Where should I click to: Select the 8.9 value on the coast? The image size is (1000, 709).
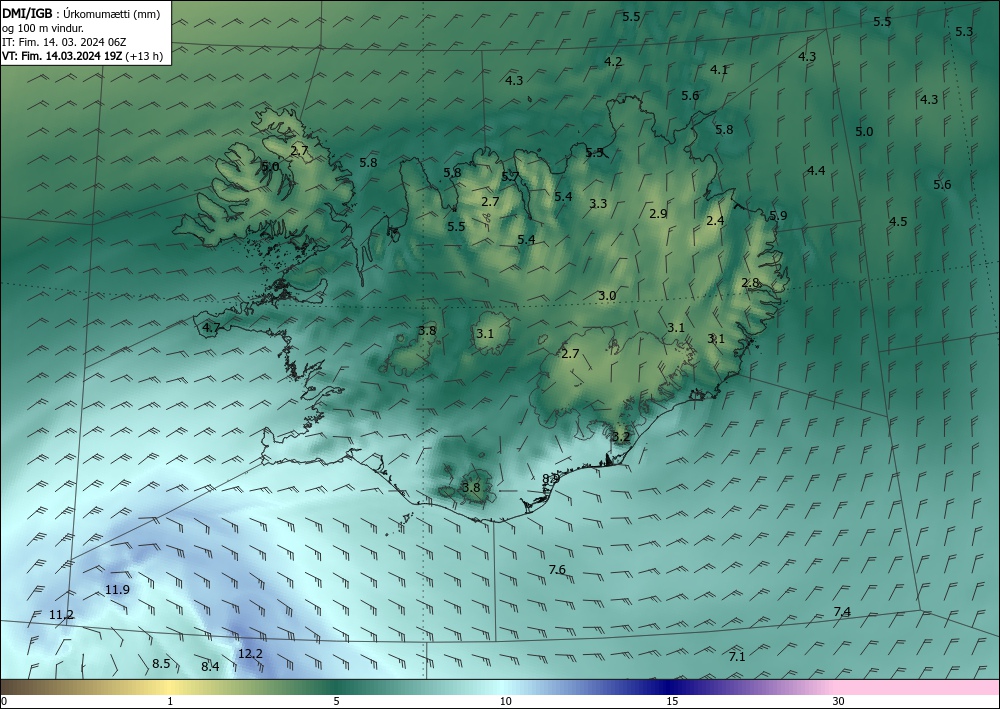pos(551,478)
